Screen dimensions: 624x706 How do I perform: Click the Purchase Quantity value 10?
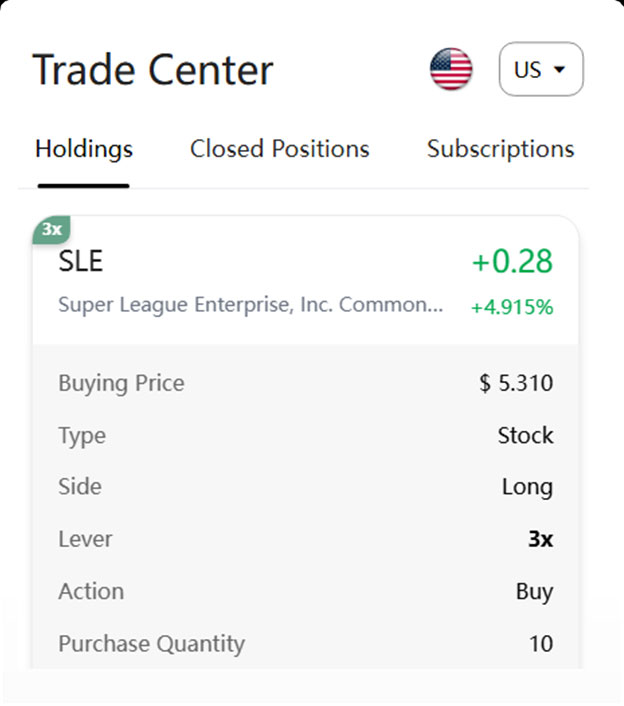click(x=540, y=643)
